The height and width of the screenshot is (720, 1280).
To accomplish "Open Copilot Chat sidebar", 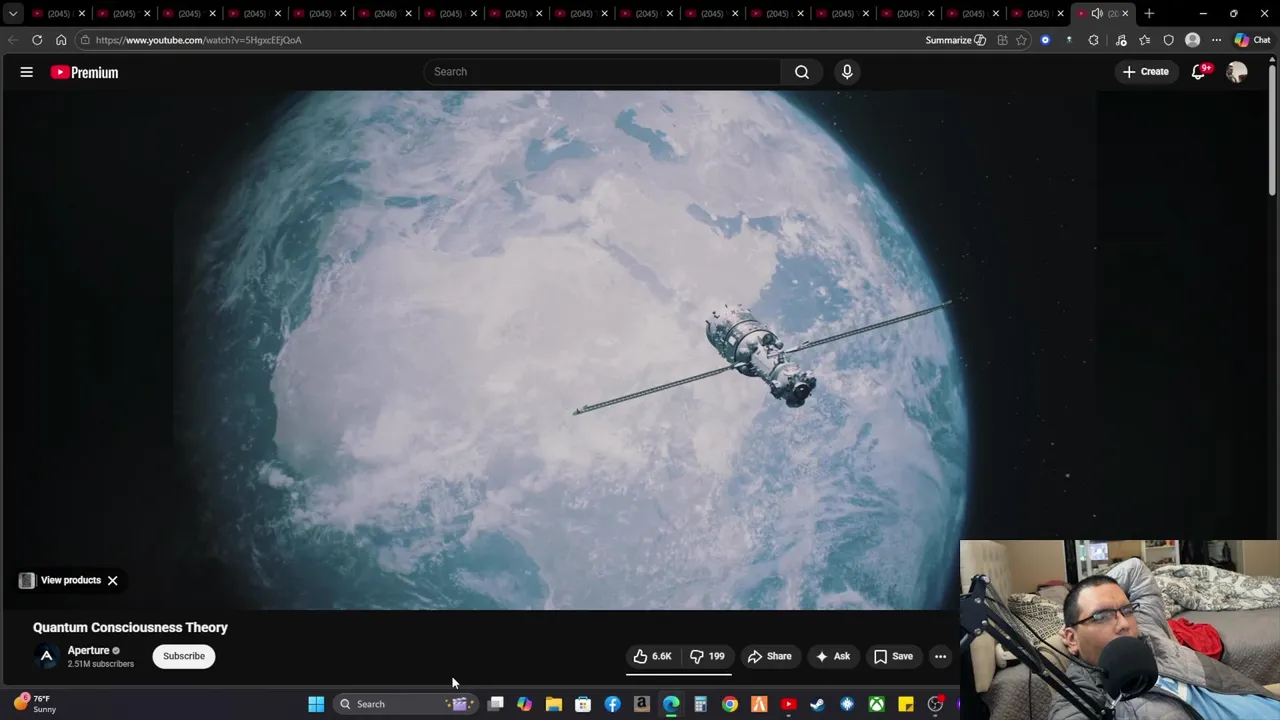I will (1252, 40).
